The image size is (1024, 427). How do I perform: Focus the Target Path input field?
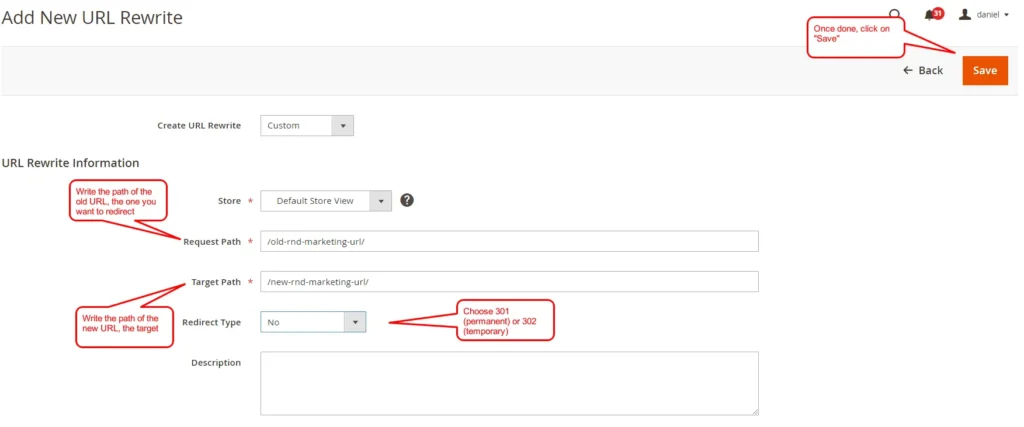509,281
